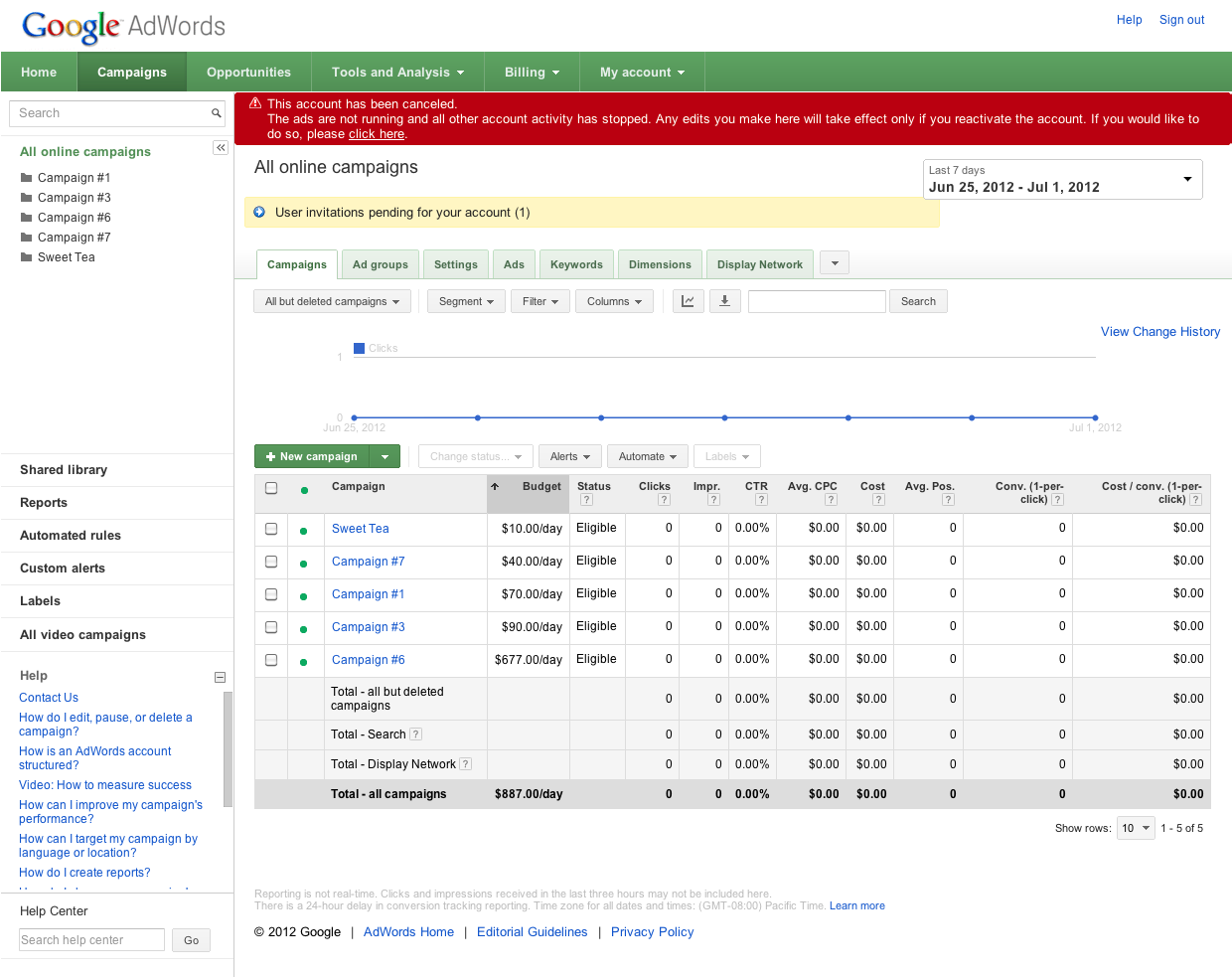Open help icon under Status column
Image resolution: width=1232 pixels, height=977 pixels.
click(x=586, y=500)
